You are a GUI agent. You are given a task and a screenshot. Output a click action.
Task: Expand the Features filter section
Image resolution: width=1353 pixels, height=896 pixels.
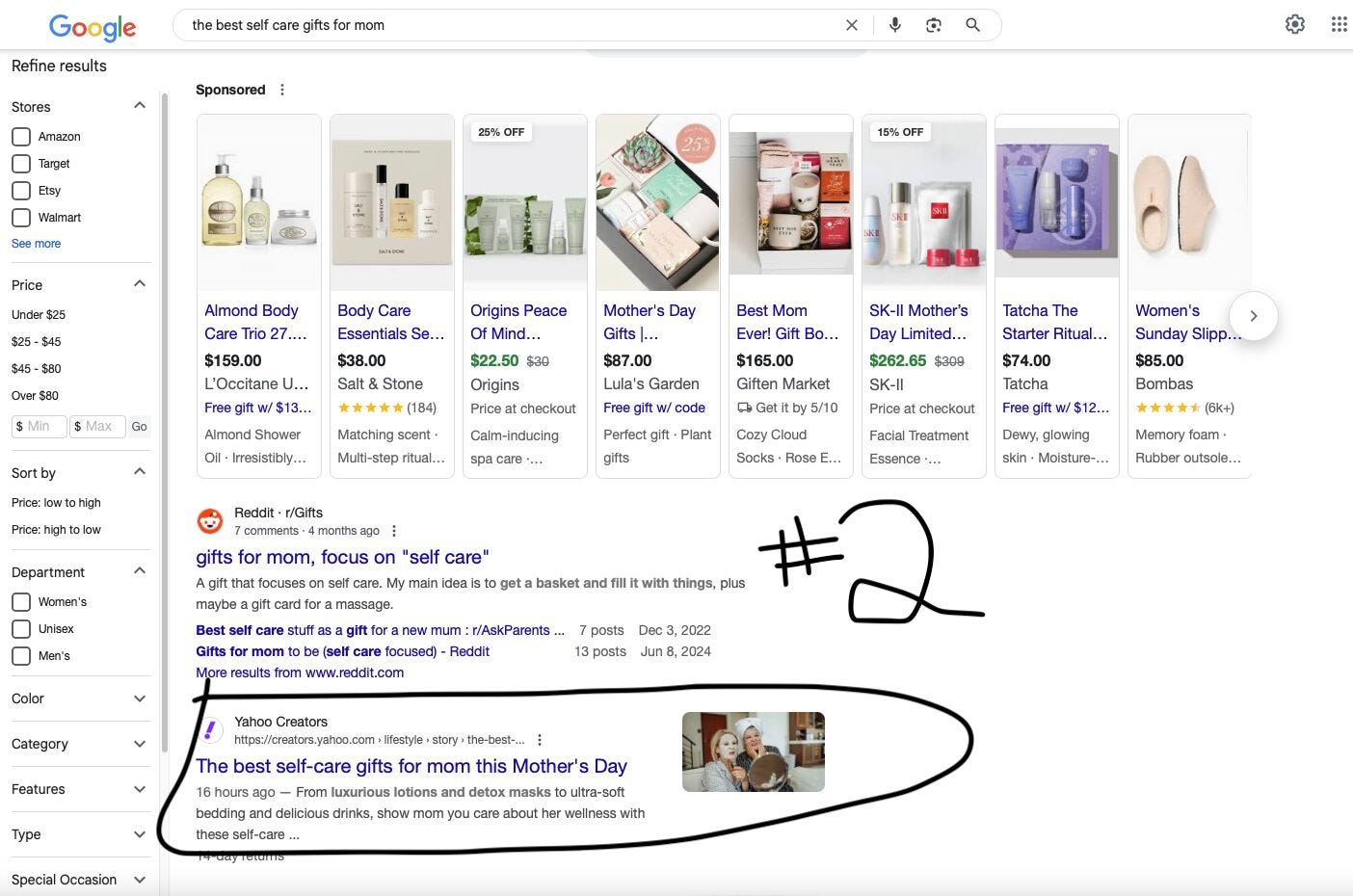[140, 789]
